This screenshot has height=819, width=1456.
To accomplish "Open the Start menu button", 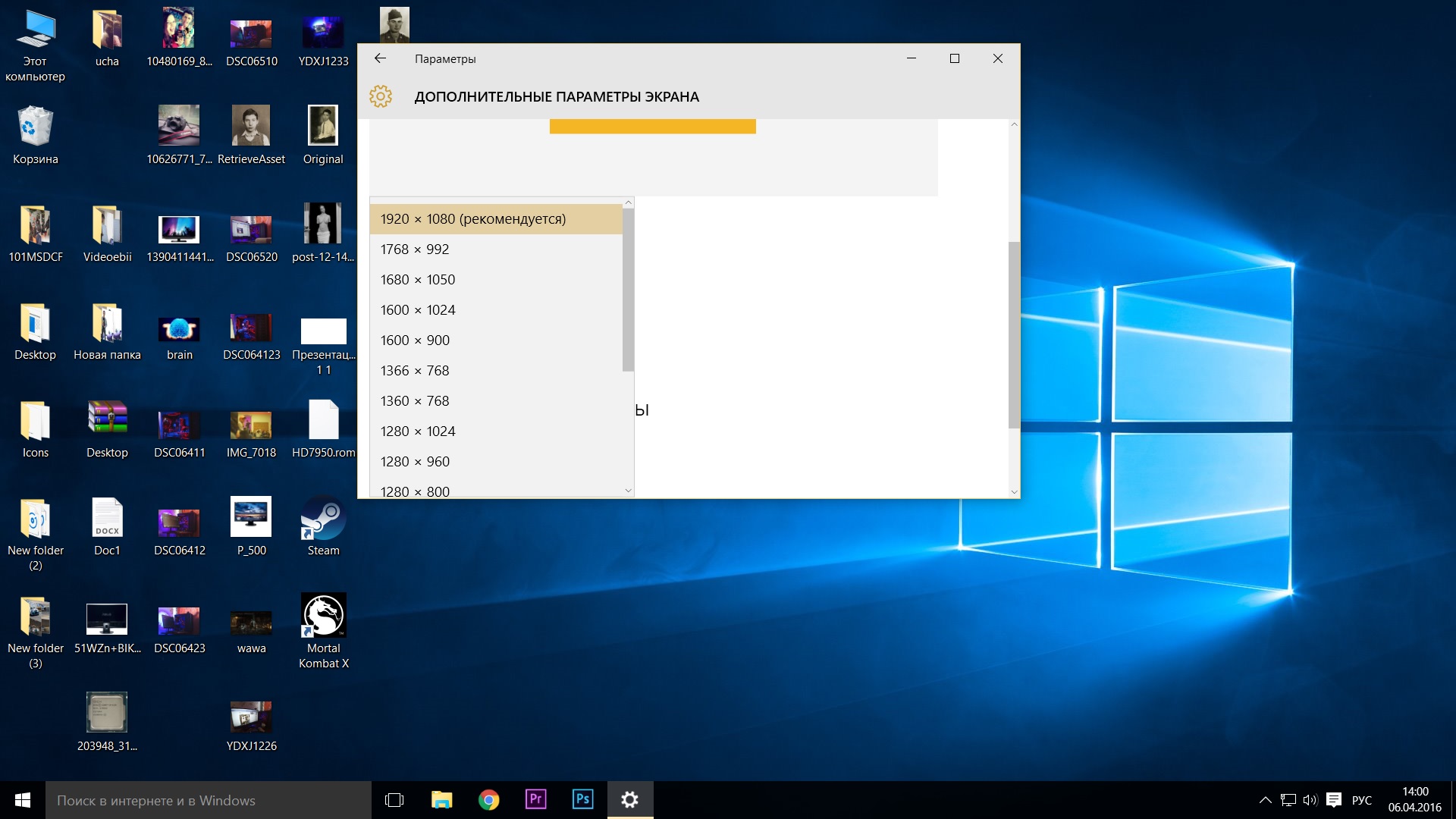I will pos(23,800).
